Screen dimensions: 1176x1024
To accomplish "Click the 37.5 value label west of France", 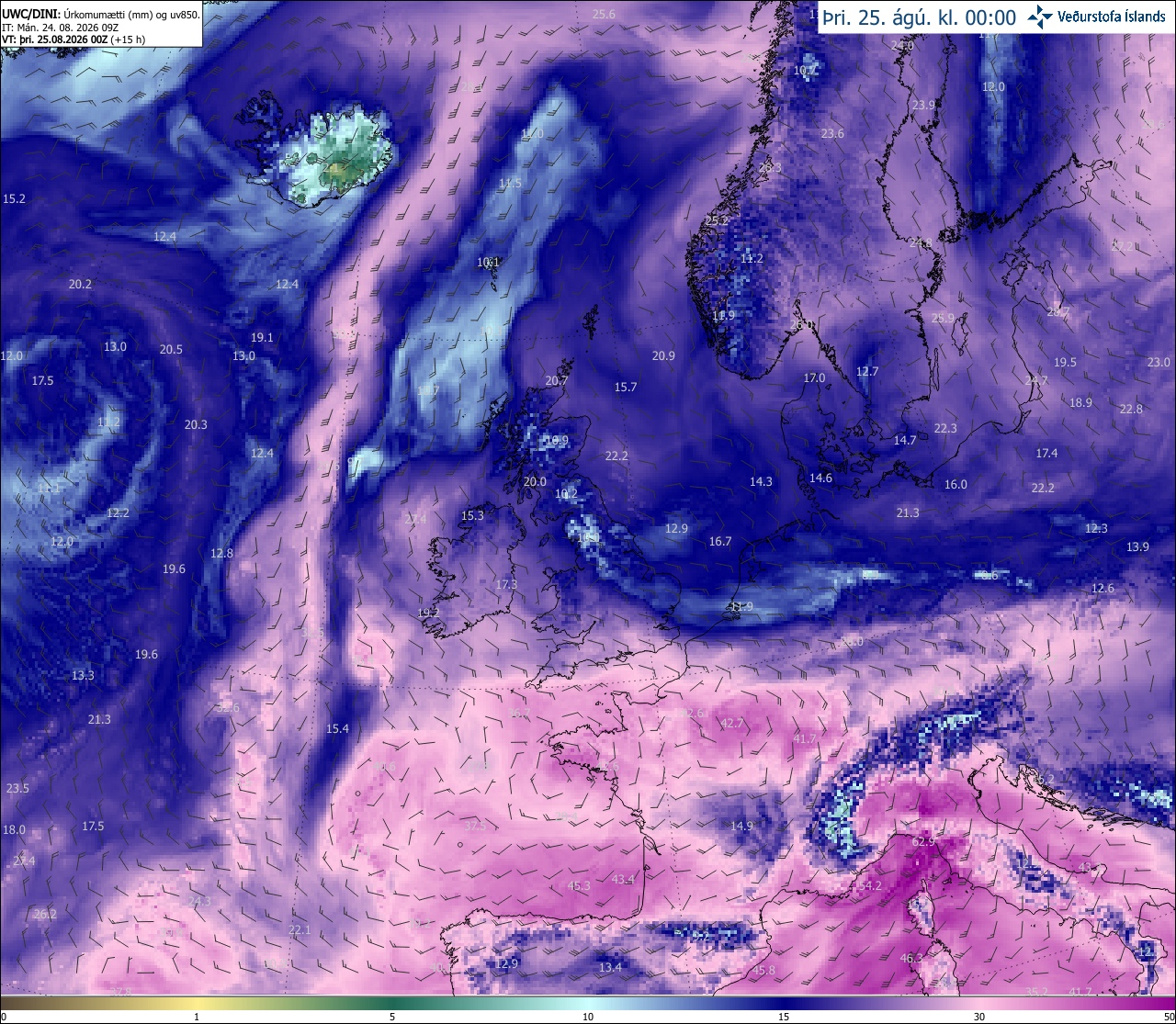I will (475, 826).
